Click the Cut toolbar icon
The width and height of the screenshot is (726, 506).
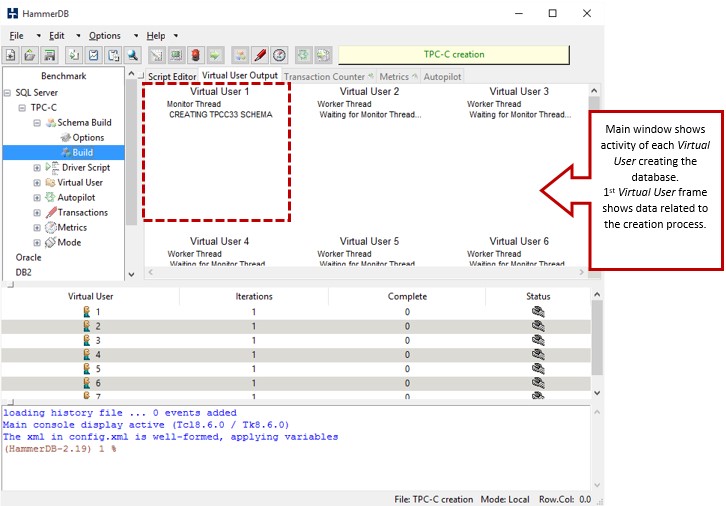(94, 55)
